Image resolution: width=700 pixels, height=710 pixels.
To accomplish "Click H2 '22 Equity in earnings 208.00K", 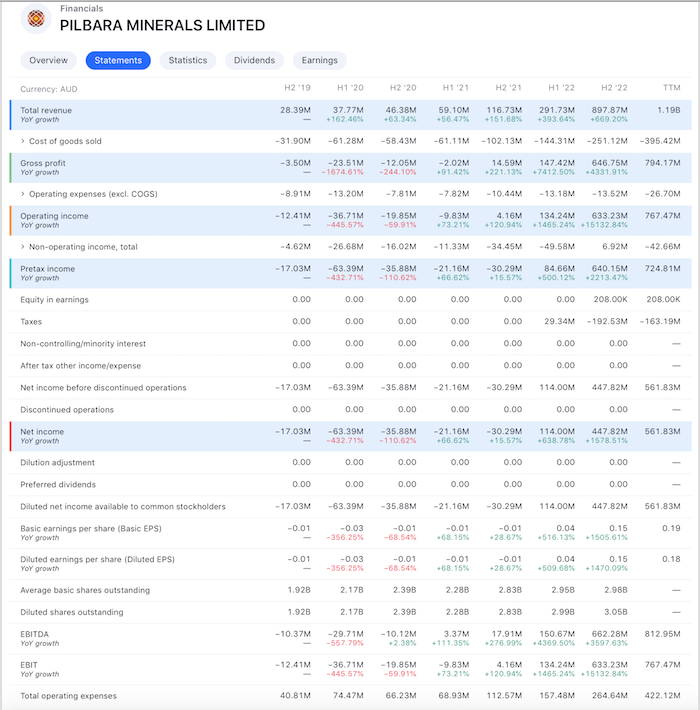I will click(x=610, y=299).
